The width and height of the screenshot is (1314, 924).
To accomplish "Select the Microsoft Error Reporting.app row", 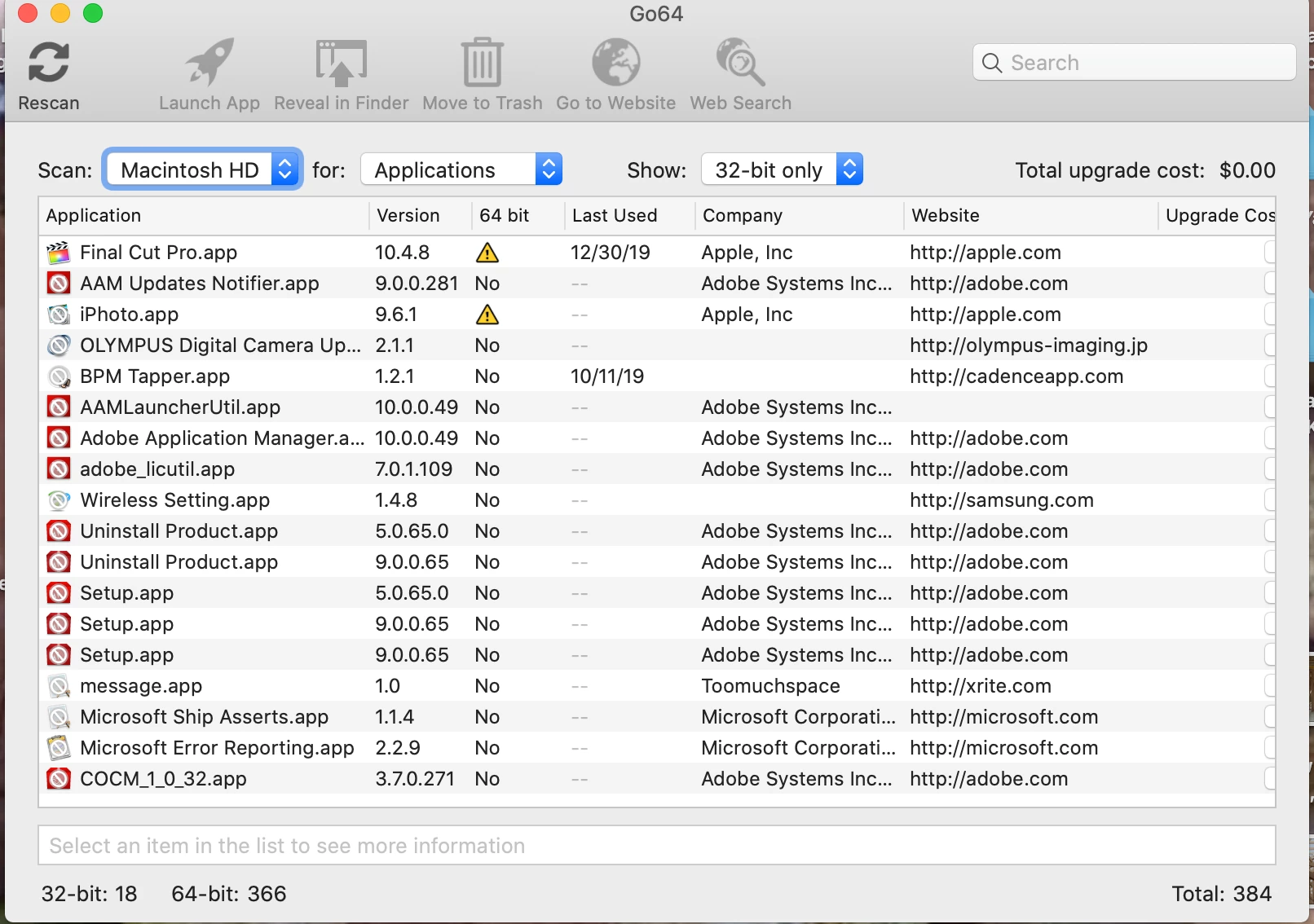I will (x=657, y=748).
